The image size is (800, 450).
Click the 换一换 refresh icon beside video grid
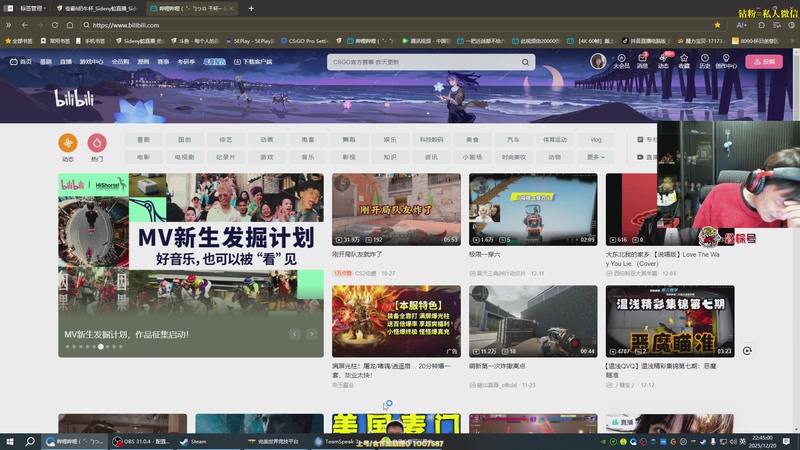coord(747,351)
